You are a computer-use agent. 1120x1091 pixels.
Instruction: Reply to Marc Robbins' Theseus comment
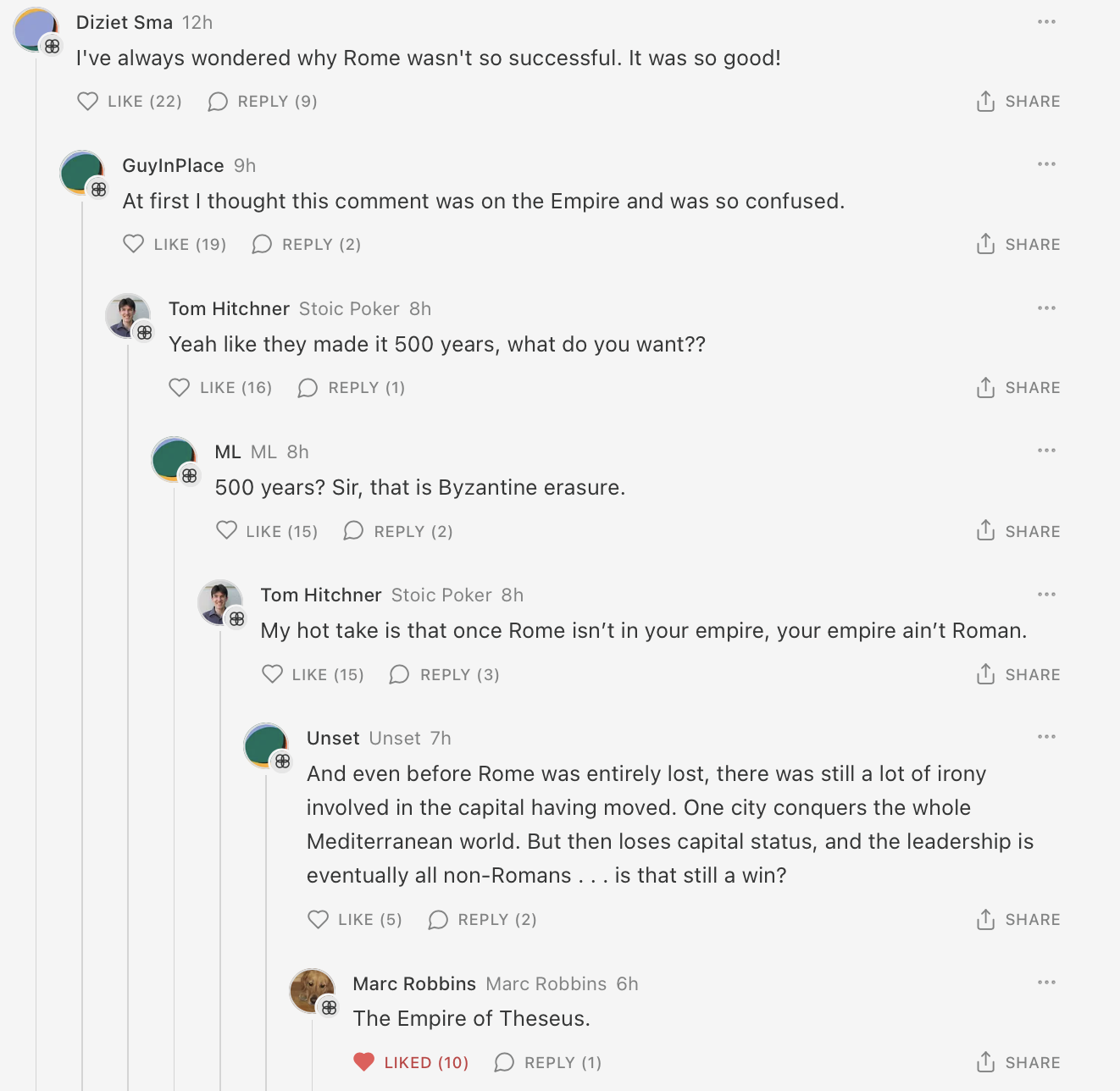(x=548, y=1063)
